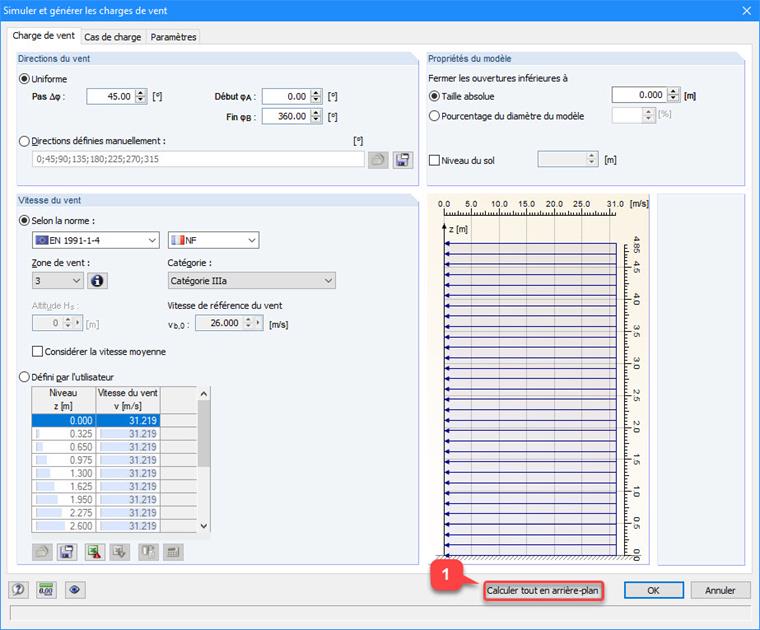The height and width of the screenshot is (630, 760).
Task: Click the Taille absolue spinner arrows
Action: point(674,94)
